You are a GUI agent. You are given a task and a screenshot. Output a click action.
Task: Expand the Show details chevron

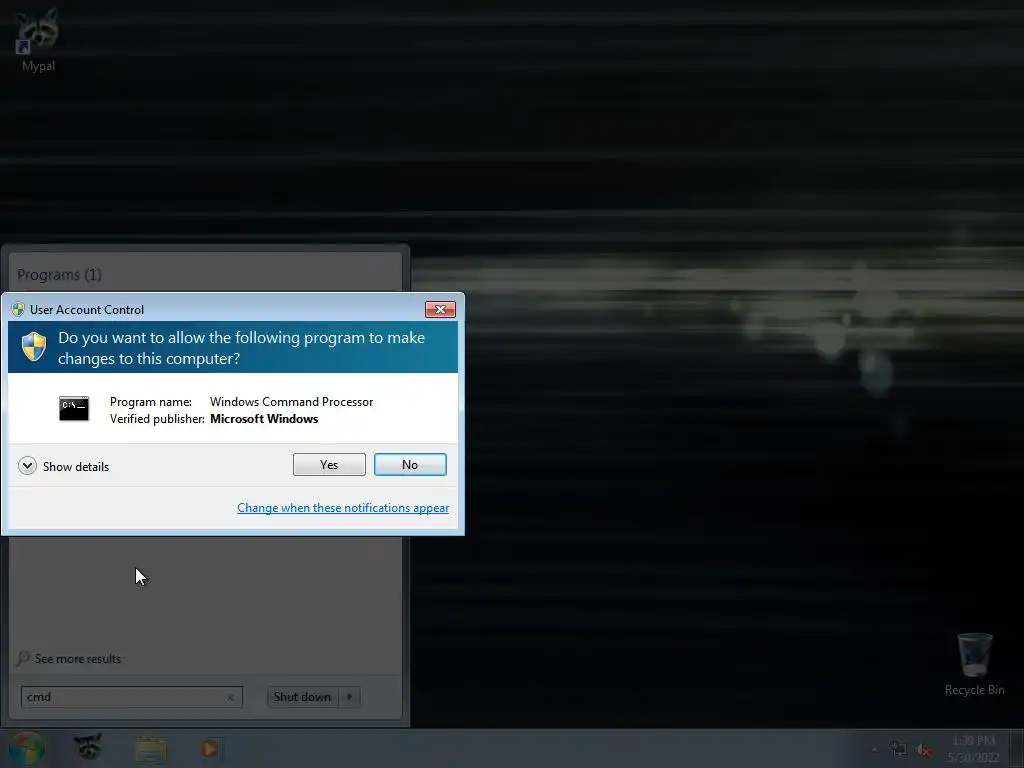(x=27, y=466)
